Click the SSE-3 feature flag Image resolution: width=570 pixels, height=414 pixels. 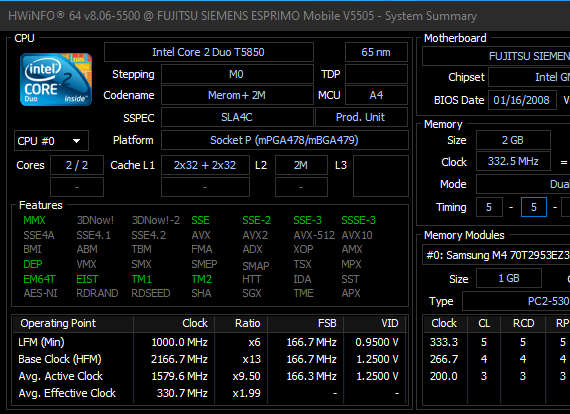(308, 220)
